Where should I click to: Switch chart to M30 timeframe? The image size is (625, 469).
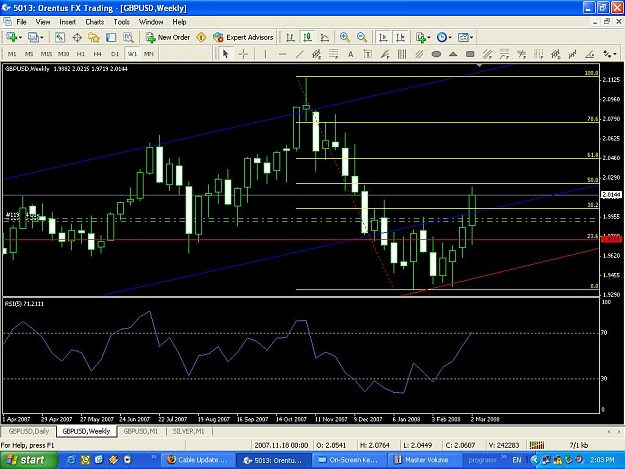[63, 54]
